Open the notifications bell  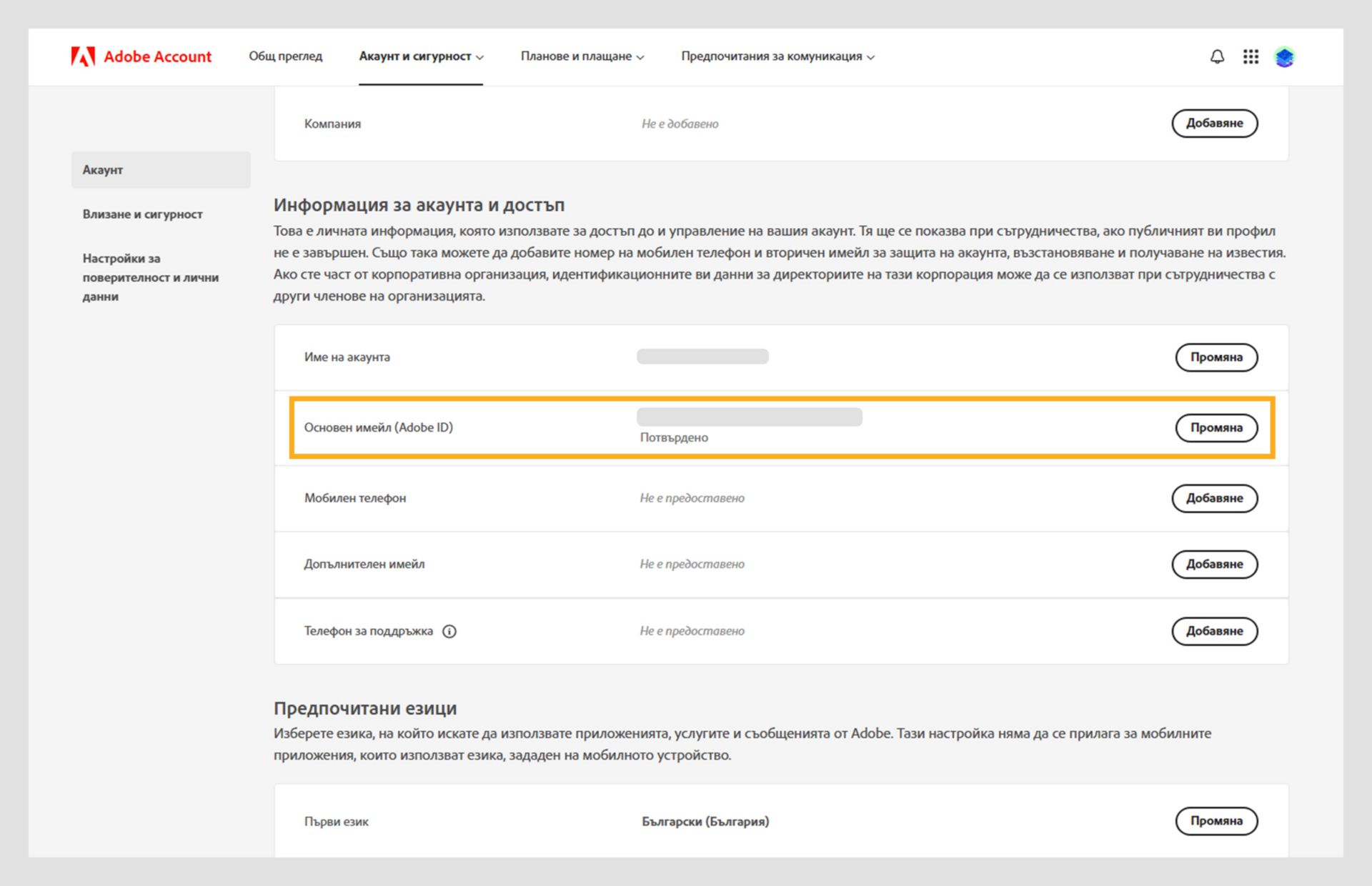click(1217, 56)
